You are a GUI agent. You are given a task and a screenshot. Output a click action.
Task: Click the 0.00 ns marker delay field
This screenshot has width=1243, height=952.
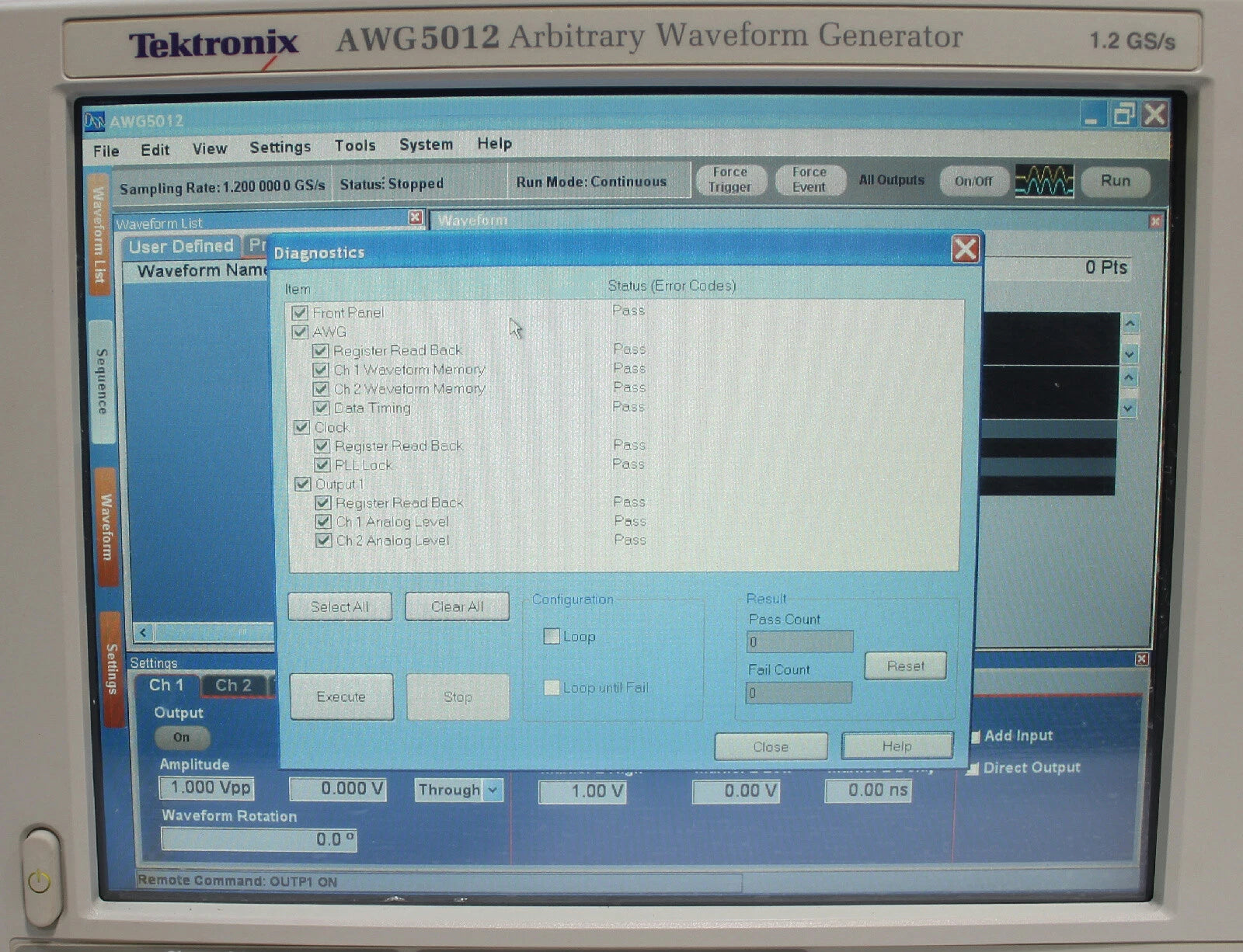point(868,790)
